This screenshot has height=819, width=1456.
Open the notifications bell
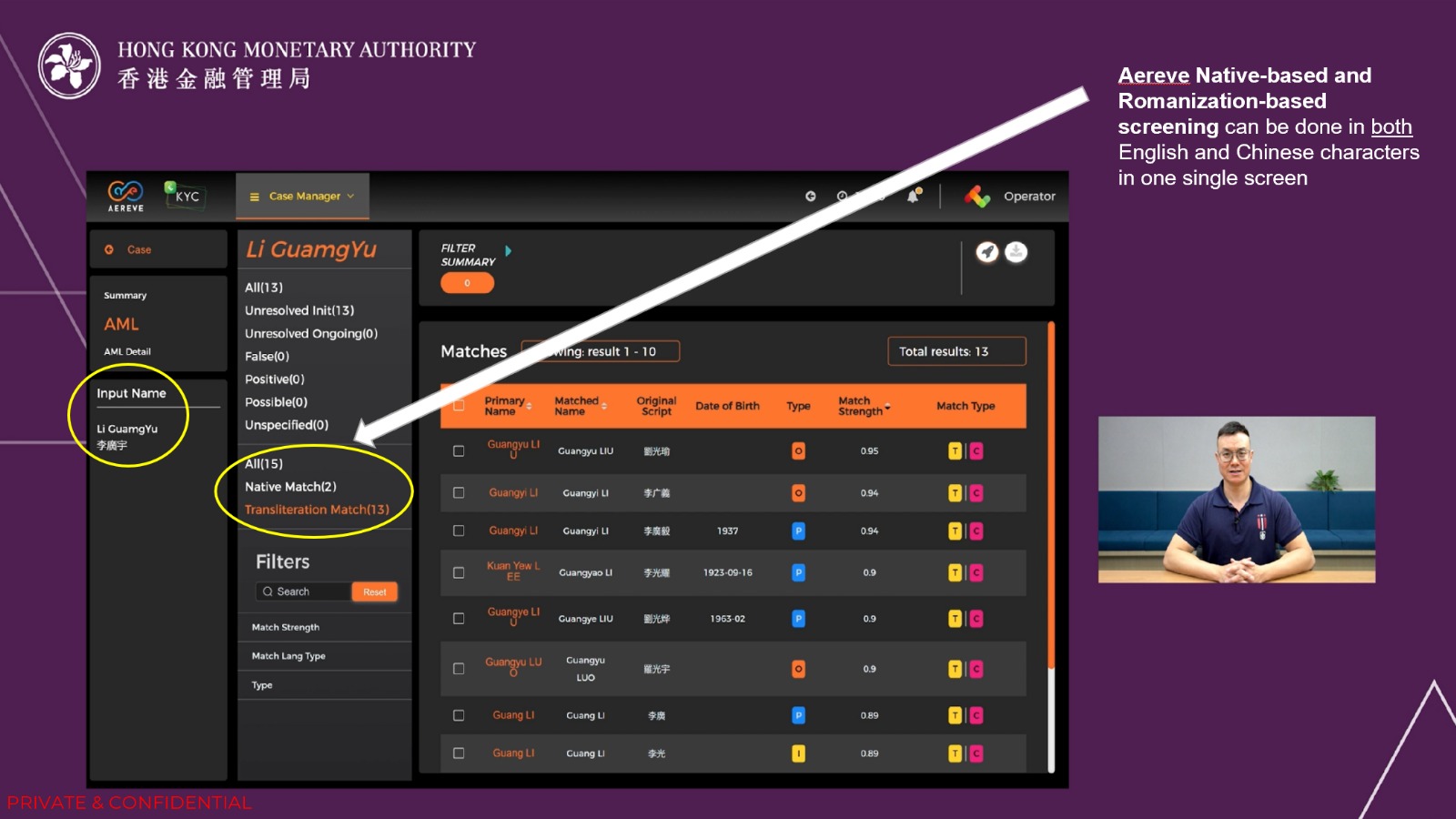[913, 196]
